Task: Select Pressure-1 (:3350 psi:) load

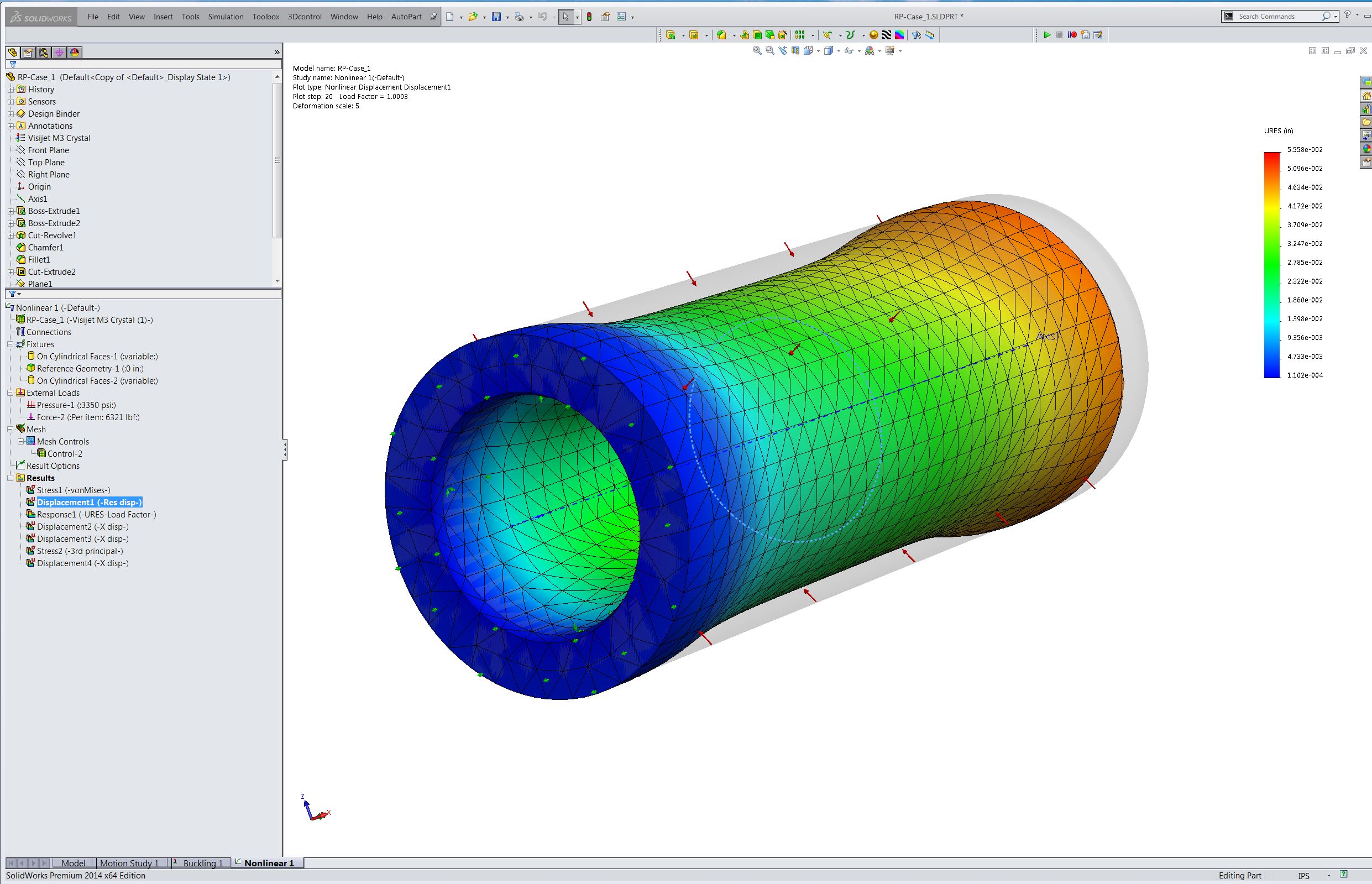Action: coord(76,405)
